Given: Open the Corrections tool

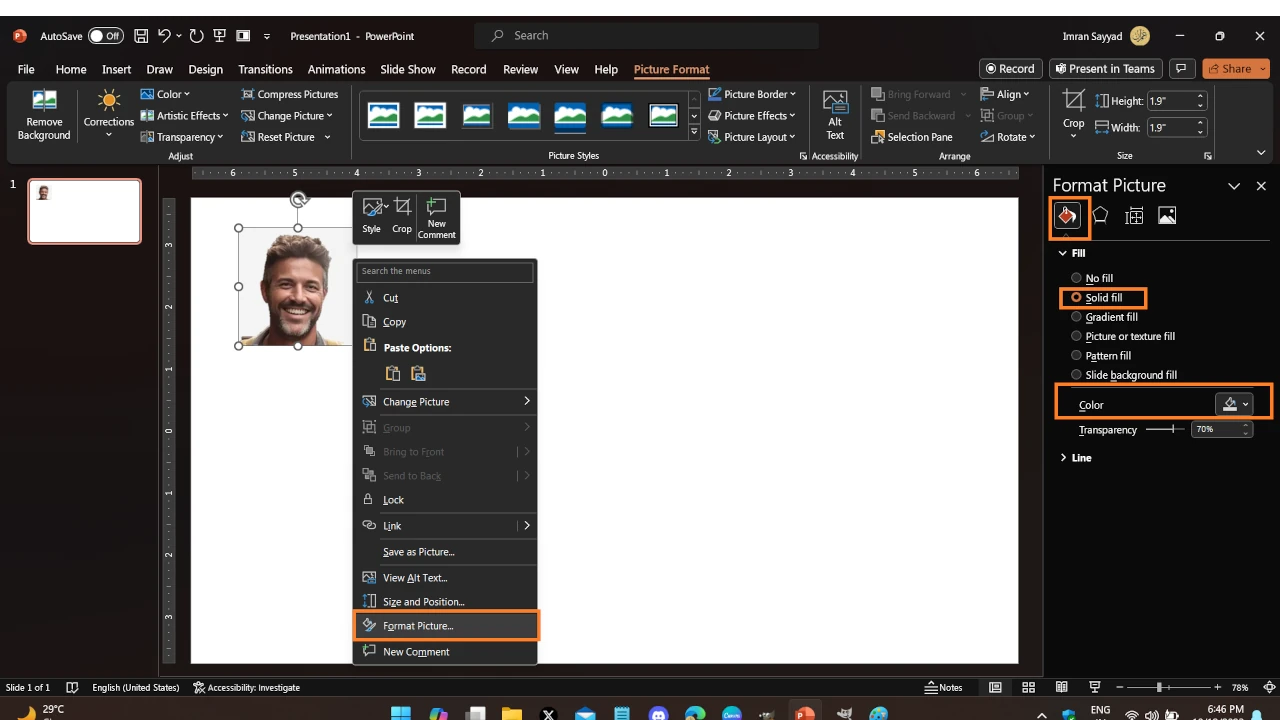Looking at the screenshot, I should 108,114.
